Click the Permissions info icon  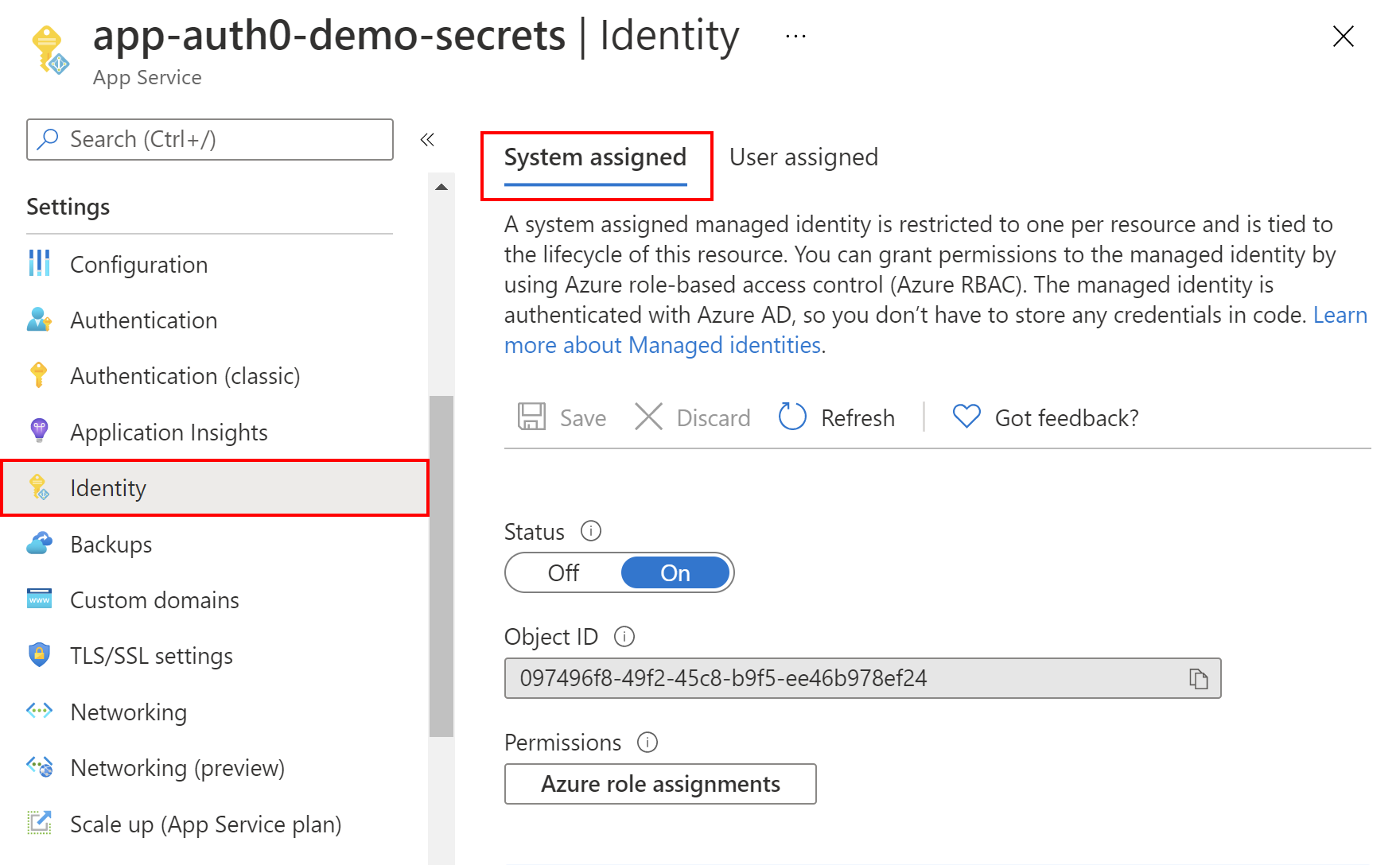pos(647,743)
